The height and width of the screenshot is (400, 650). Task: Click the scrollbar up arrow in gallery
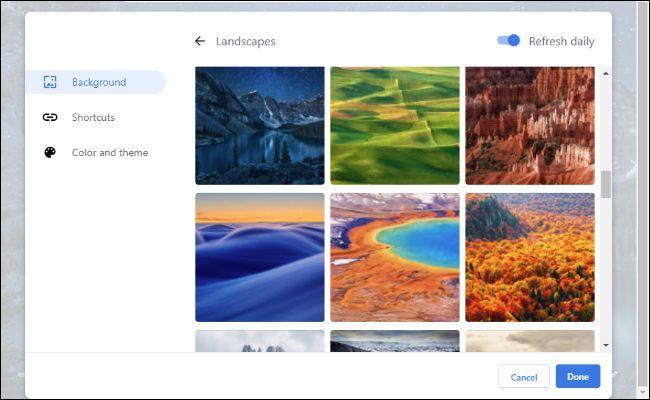[x=606, y=73]
